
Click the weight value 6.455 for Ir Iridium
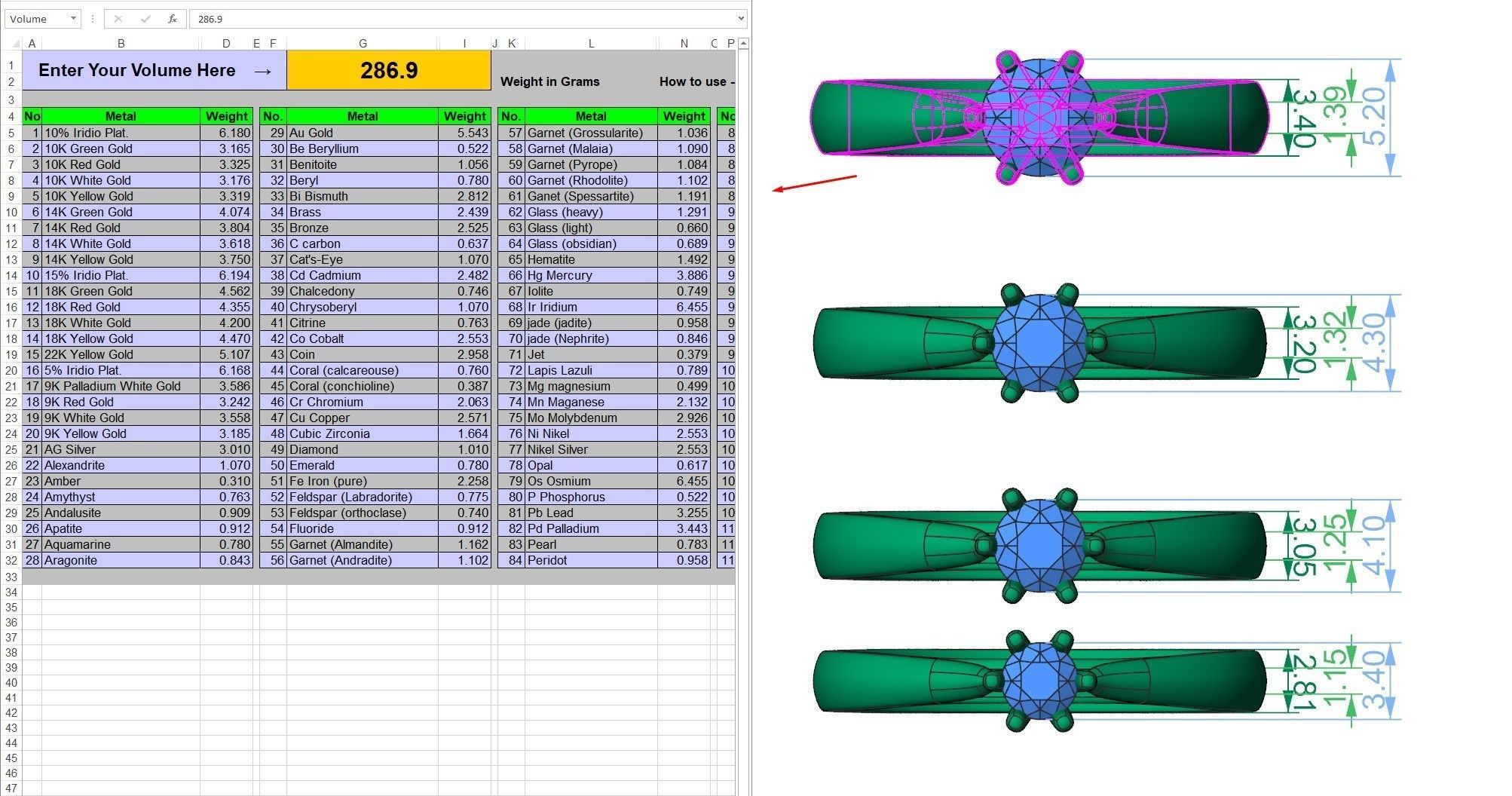684,307
